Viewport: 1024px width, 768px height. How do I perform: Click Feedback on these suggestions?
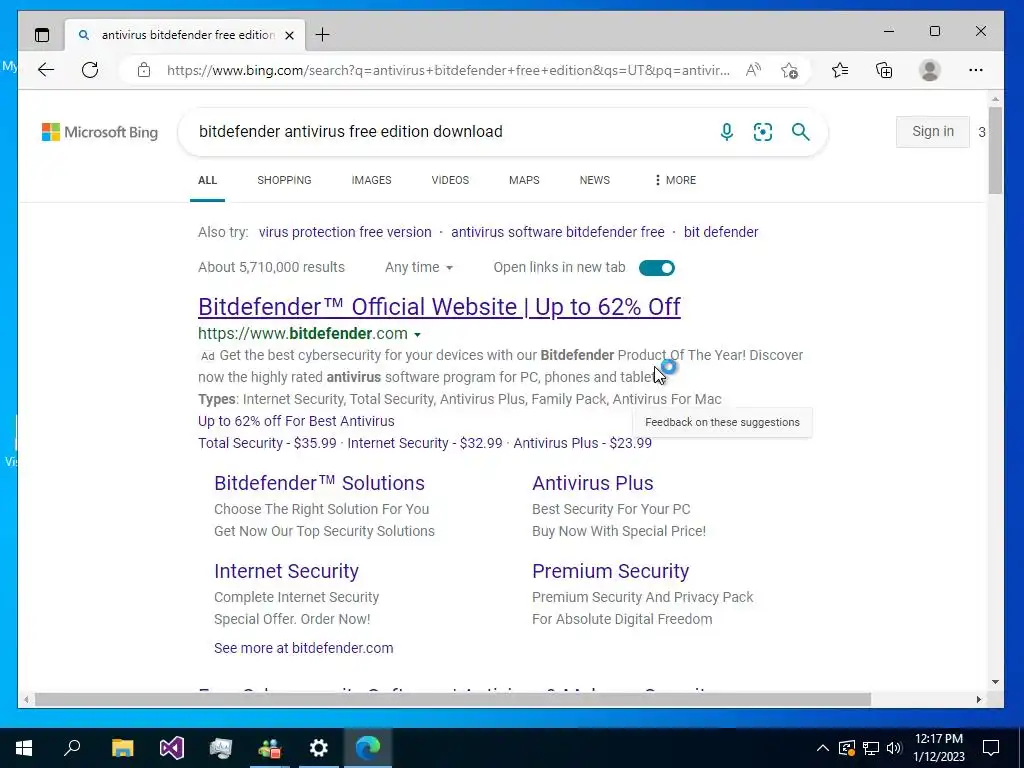[722, 423]
